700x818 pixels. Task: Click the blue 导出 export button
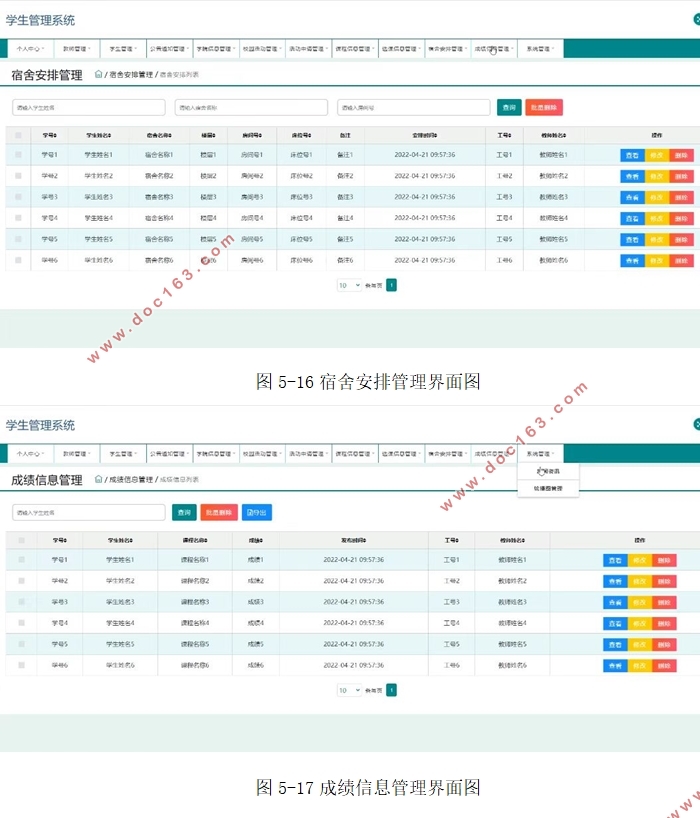[257, 512]
